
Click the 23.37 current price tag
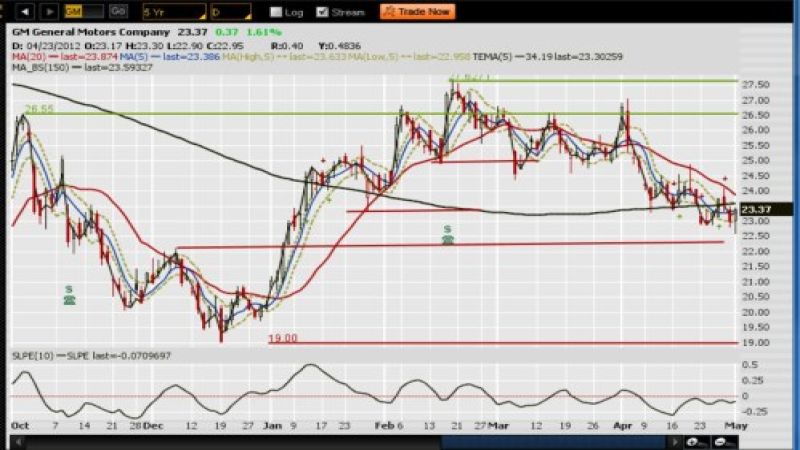[x=765, y=209]
